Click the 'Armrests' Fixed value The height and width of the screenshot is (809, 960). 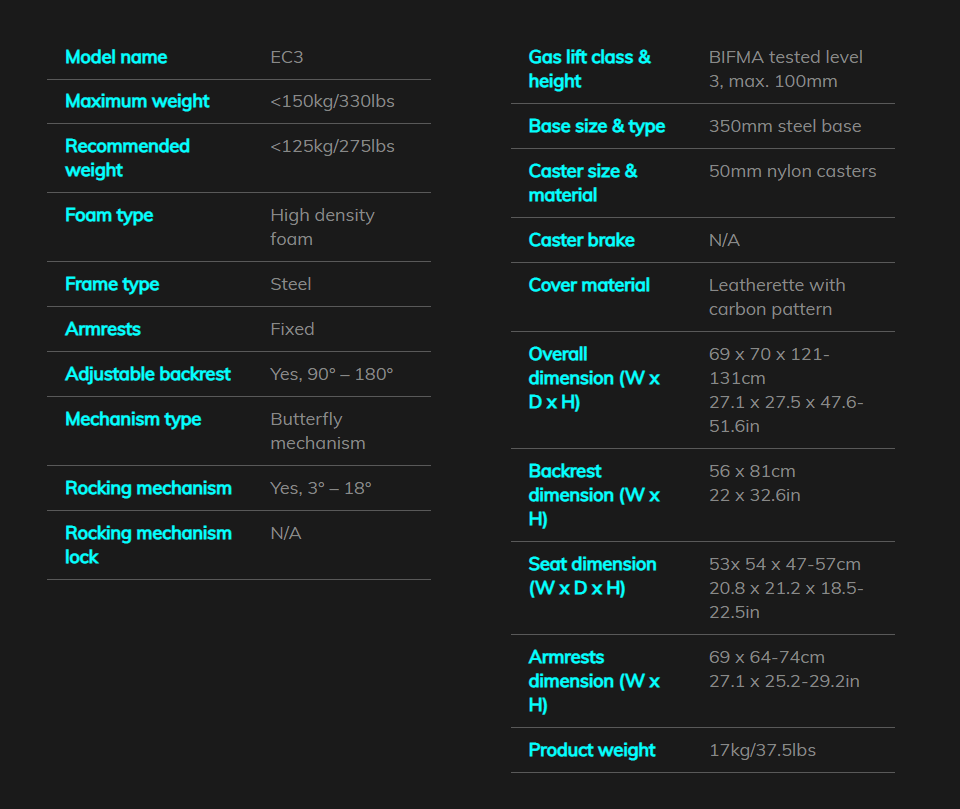click(292, 329)
